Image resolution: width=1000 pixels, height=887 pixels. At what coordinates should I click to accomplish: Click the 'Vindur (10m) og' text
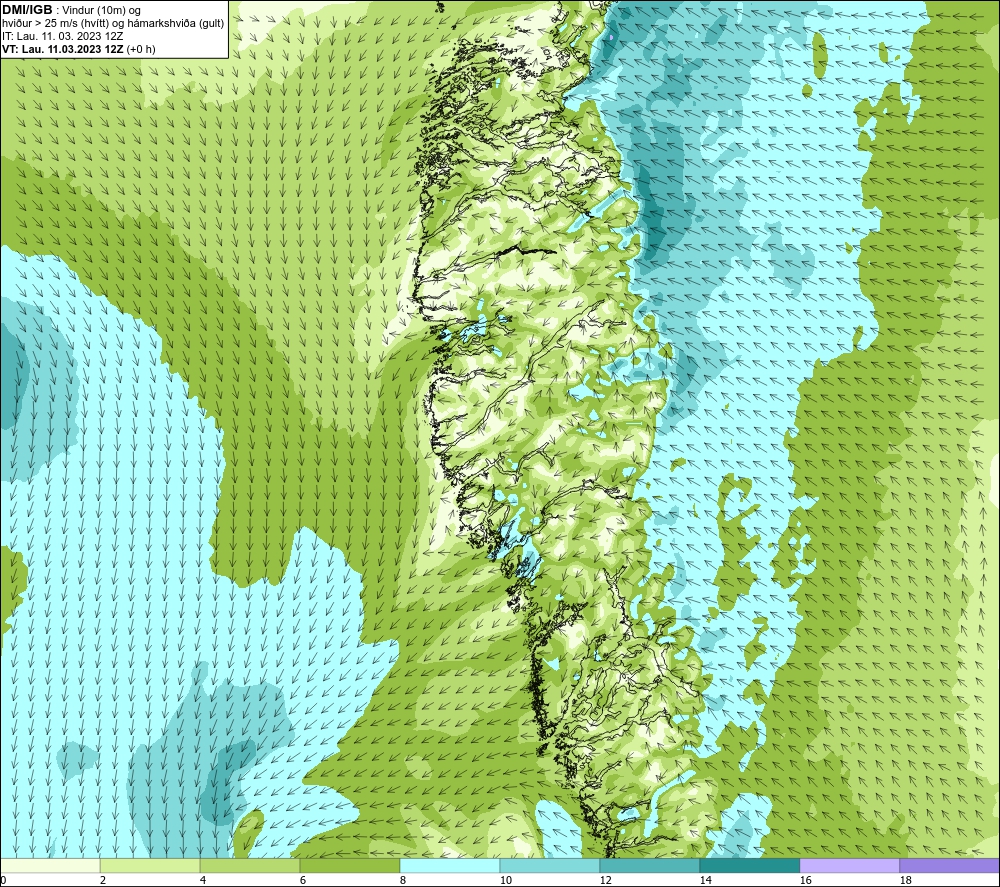pos(102,11)
